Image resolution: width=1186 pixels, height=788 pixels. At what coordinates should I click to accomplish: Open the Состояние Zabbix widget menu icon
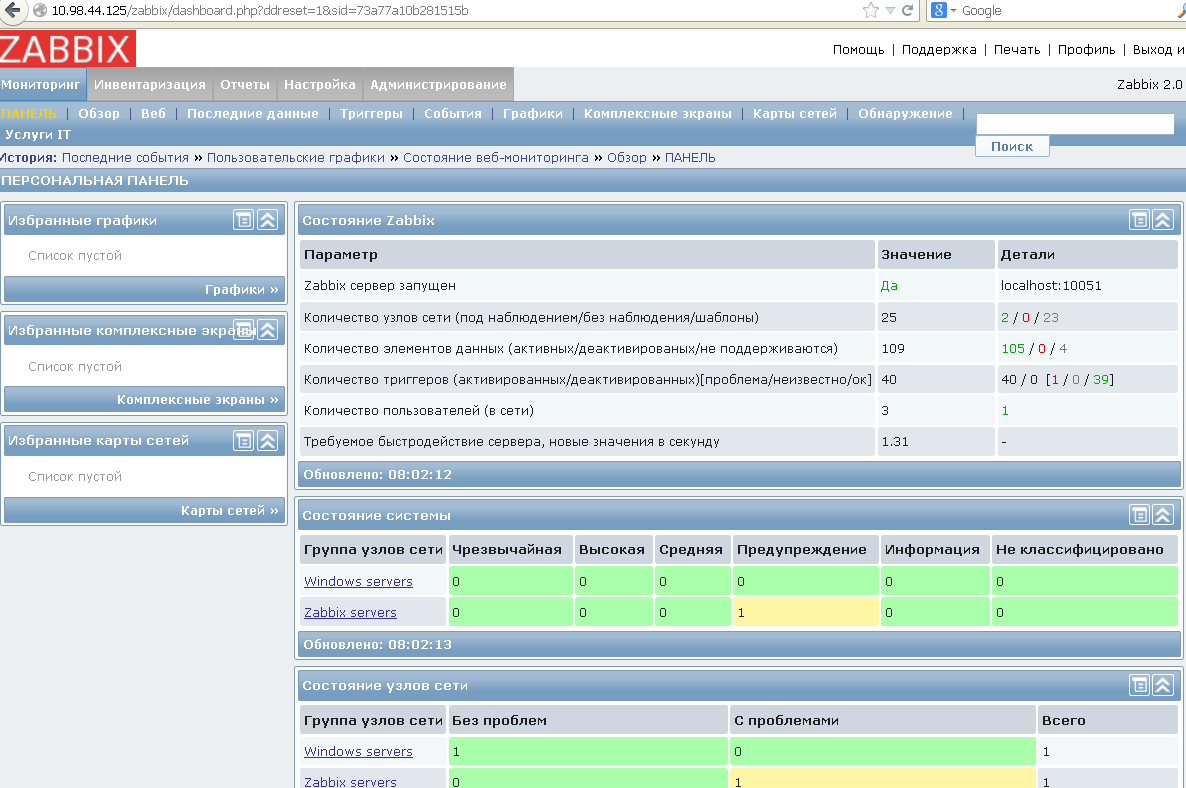(1141, 219)
